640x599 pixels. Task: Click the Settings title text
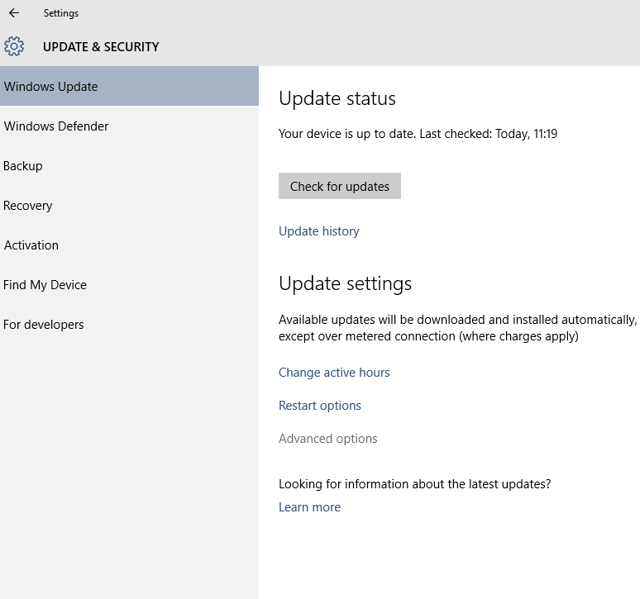(x=61, y=13)
